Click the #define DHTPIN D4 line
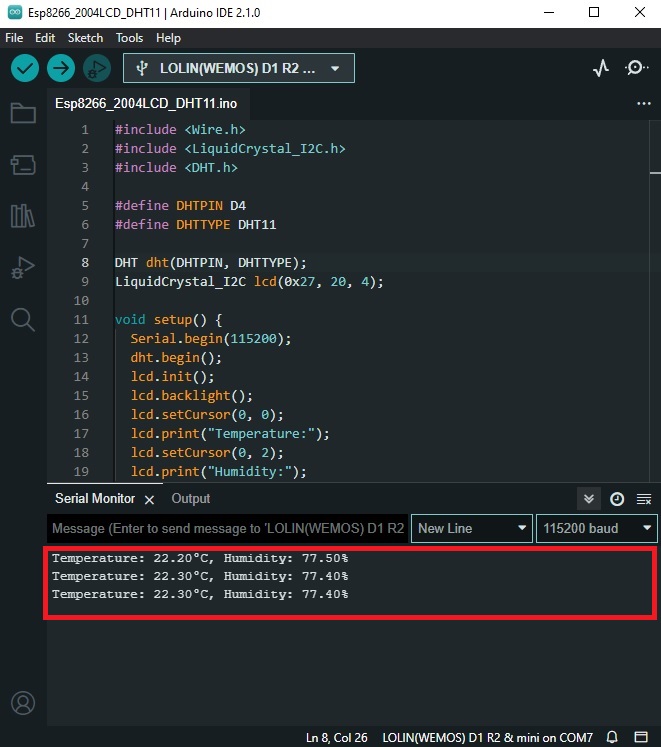 pyautogui.click(x=180, y=205)
